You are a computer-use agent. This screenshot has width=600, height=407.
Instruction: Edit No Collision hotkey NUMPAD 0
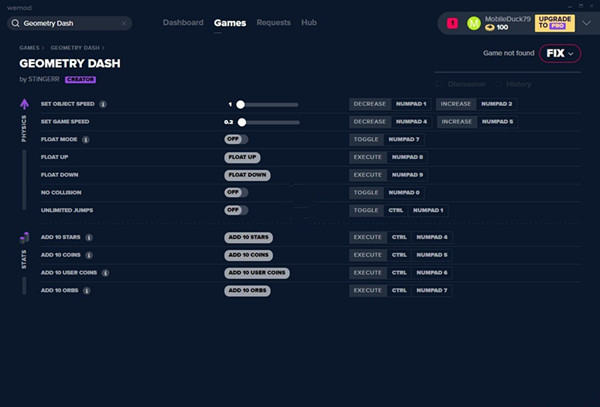(x=404, y=192)
